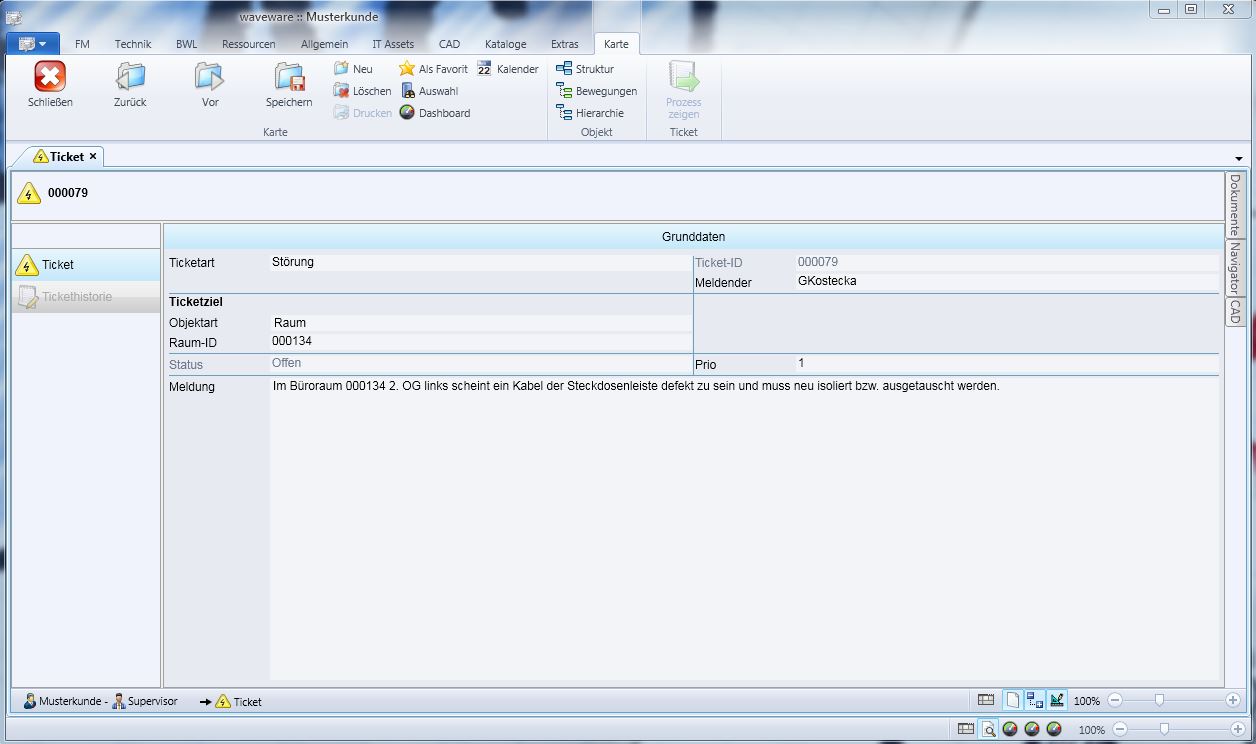The width and height of the screenshot is (1256, 744).
Task: Go back with the Zurück icon
Action: [130, 78]
